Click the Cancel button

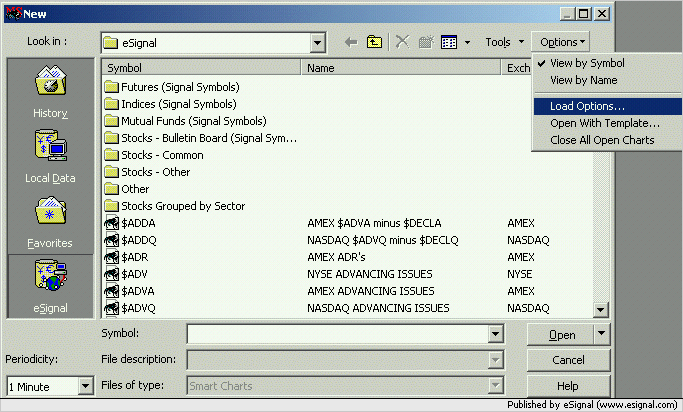coord(568,360)
